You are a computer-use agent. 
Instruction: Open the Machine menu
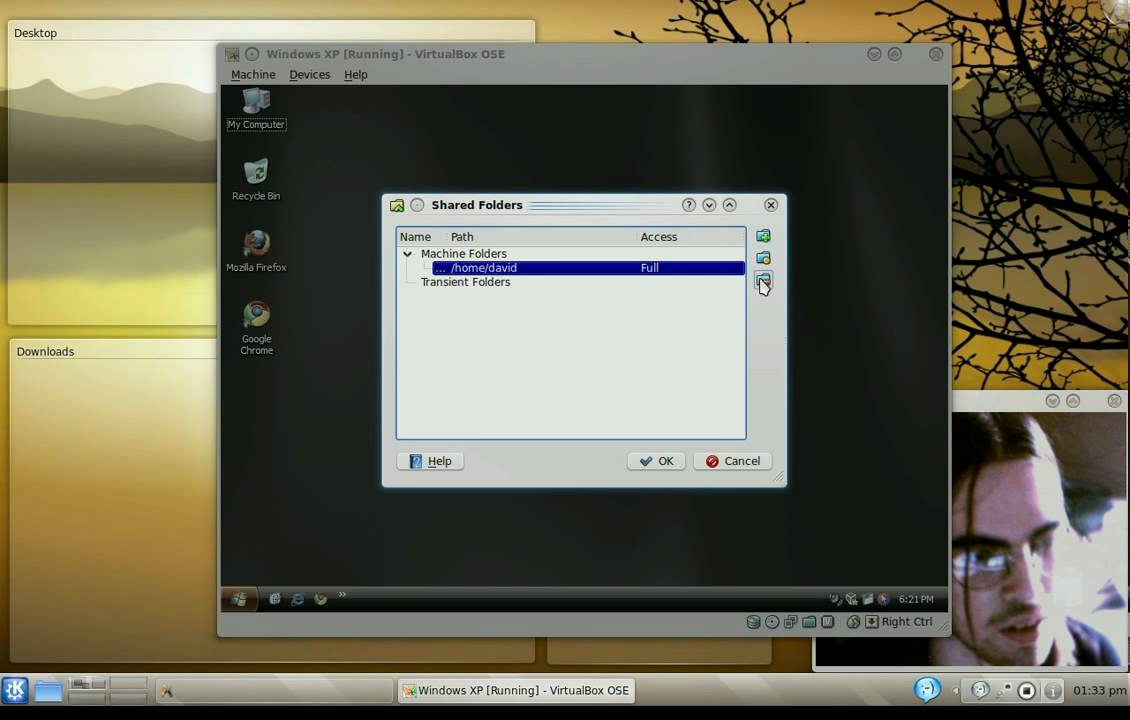(x=253, y=74)
